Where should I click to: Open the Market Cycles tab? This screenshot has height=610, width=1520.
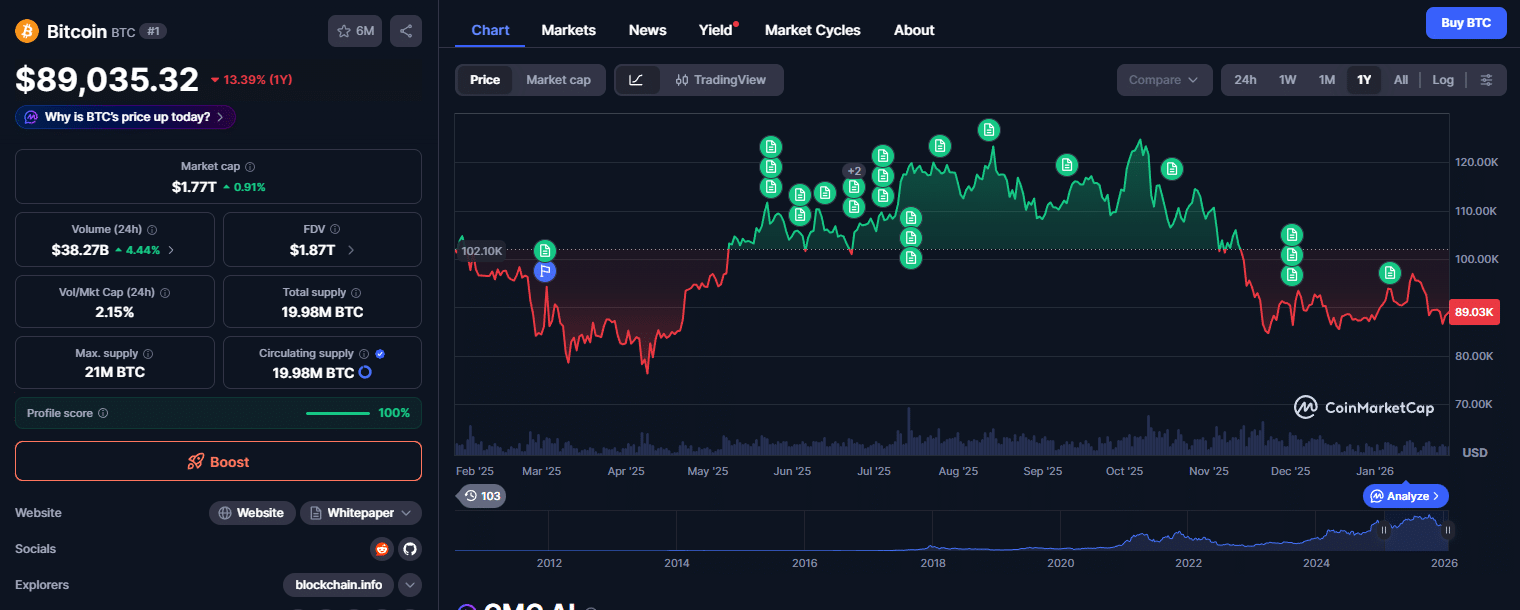coord(812,30)
